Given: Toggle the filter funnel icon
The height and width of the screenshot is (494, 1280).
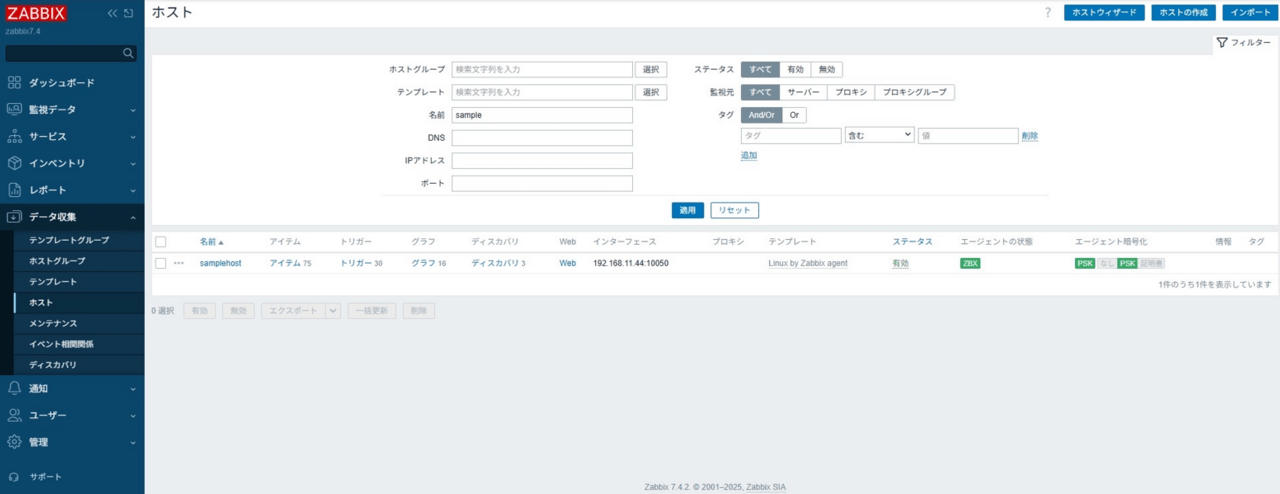Looking at the screenshot, I should pos(1222,43).
